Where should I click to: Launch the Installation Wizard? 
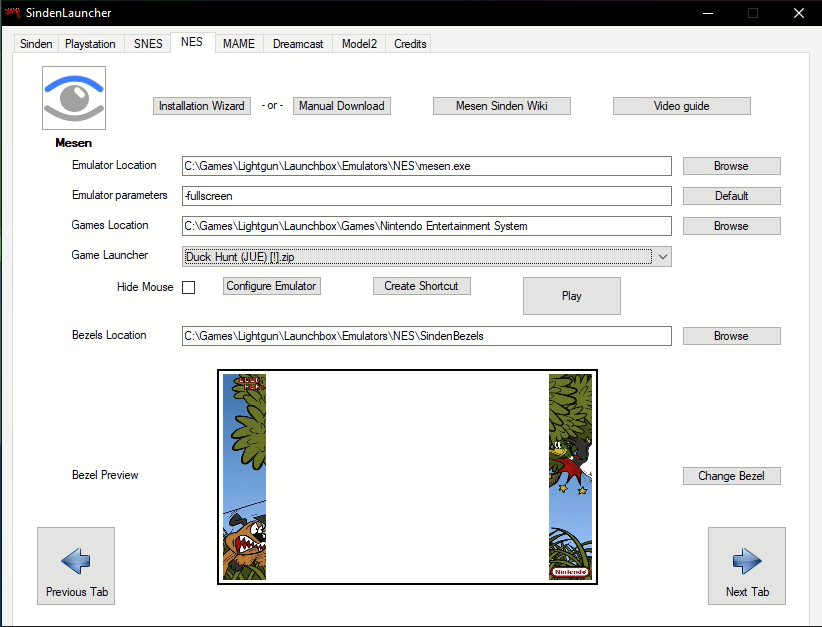click(202, 106)
